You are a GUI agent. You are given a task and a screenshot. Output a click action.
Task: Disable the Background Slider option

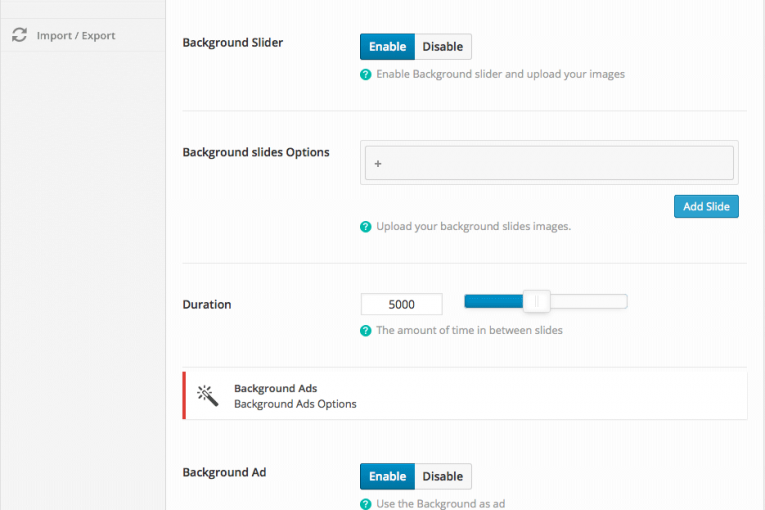(443, 46)
